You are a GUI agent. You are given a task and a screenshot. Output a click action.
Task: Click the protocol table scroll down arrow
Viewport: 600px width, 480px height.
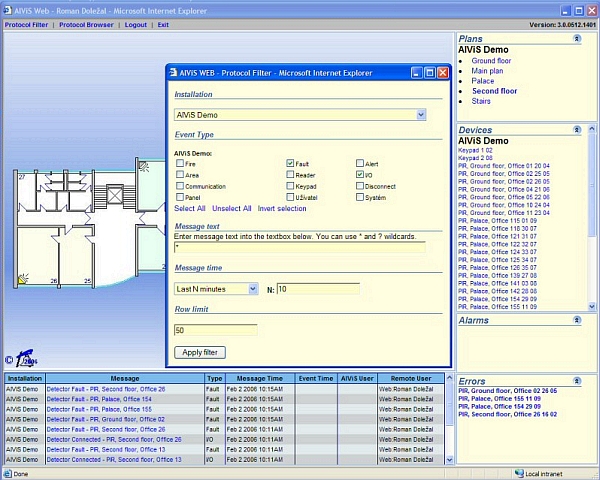coord(450,460)
